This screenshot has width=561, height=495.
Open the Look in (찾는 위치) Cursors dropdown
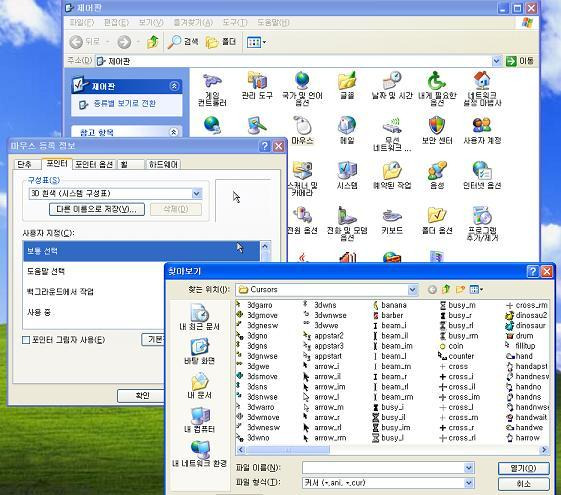(413, 290)
